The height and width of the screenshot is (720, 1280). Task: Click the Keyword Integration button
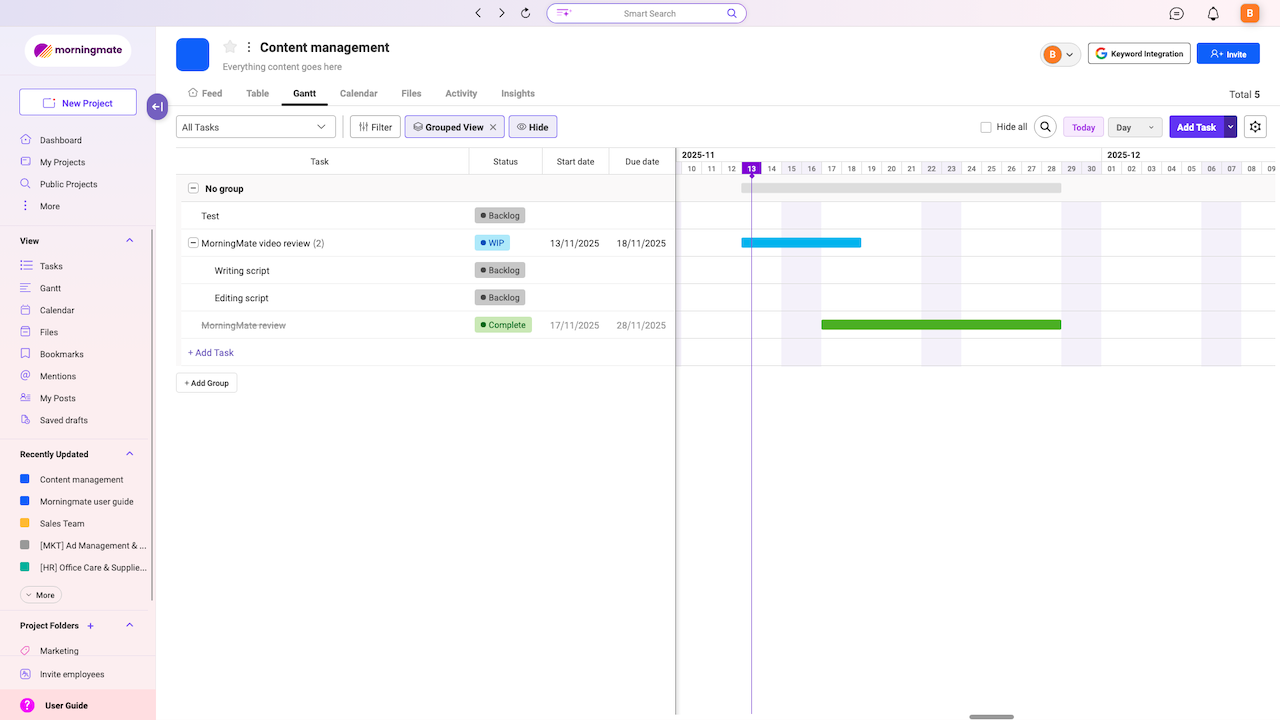pos(1139,53)
